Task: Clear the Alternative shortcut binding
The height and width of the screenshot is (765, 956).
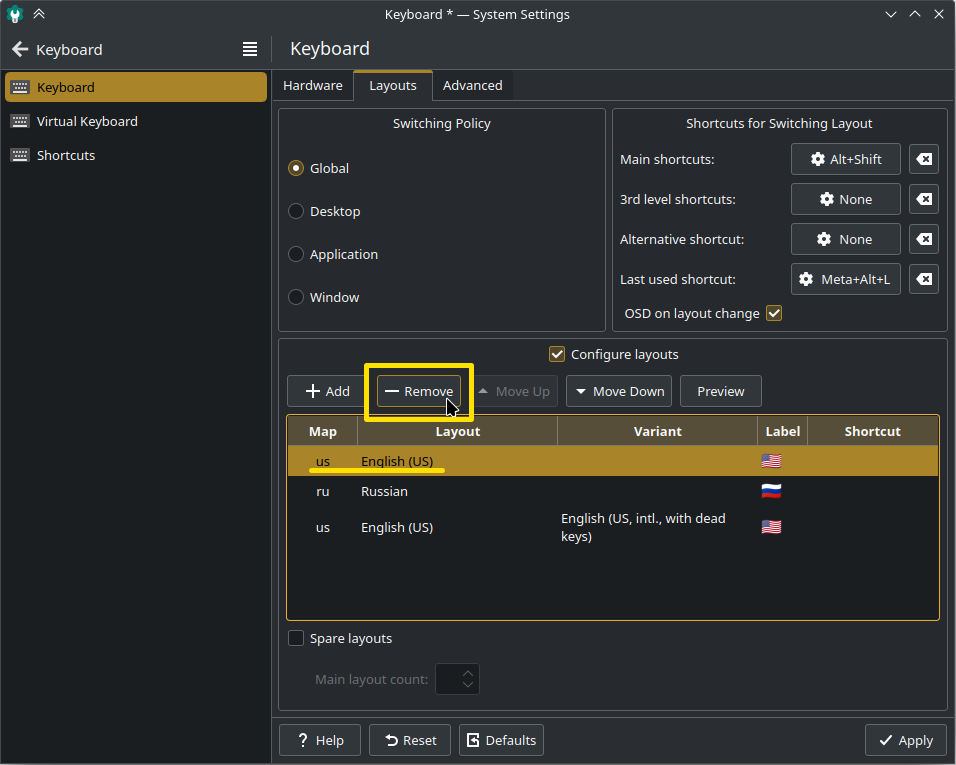Action: click(x=924, y=240)
